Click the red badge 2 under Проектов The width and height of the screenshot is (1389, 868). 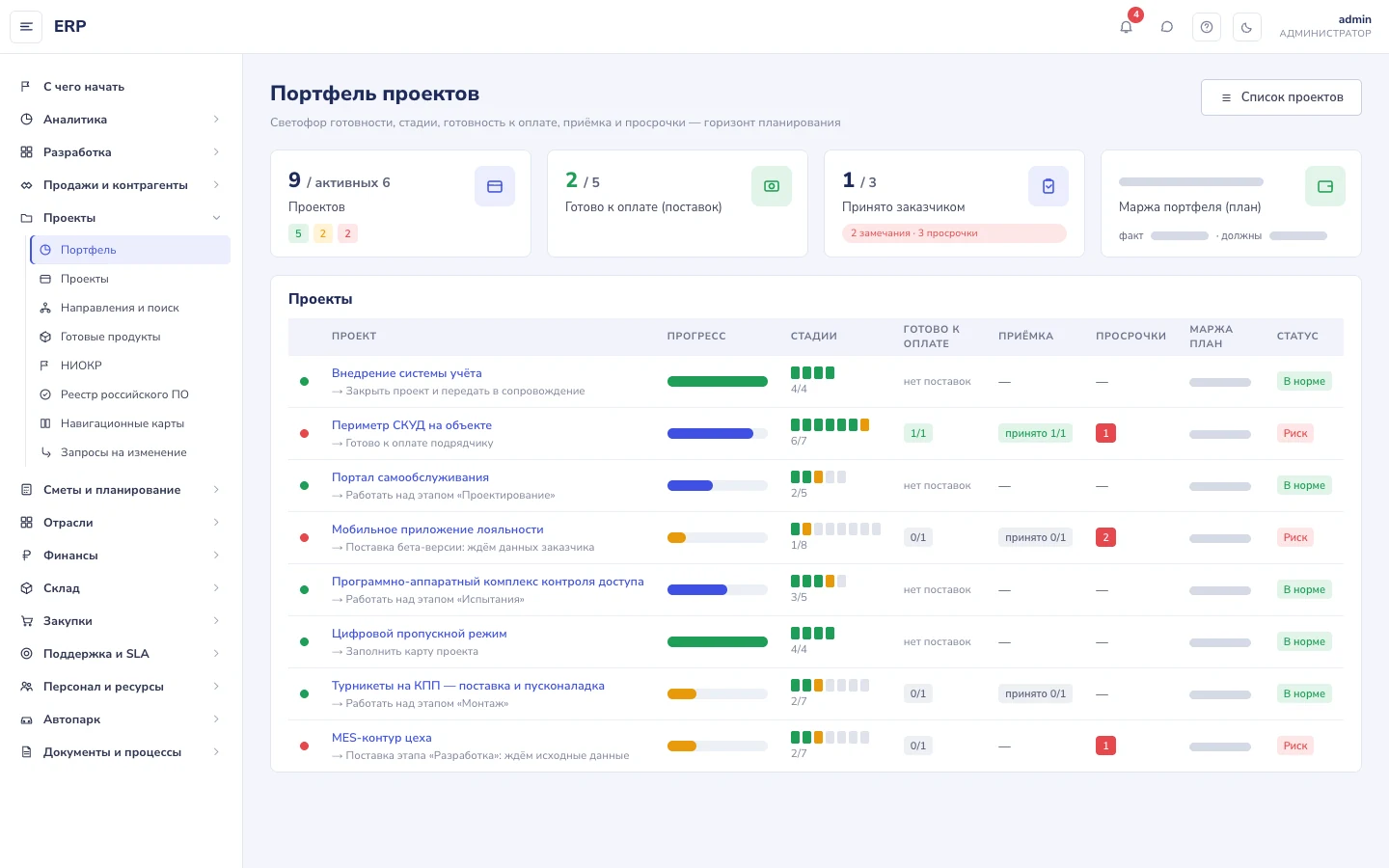(x=348, y=233)
